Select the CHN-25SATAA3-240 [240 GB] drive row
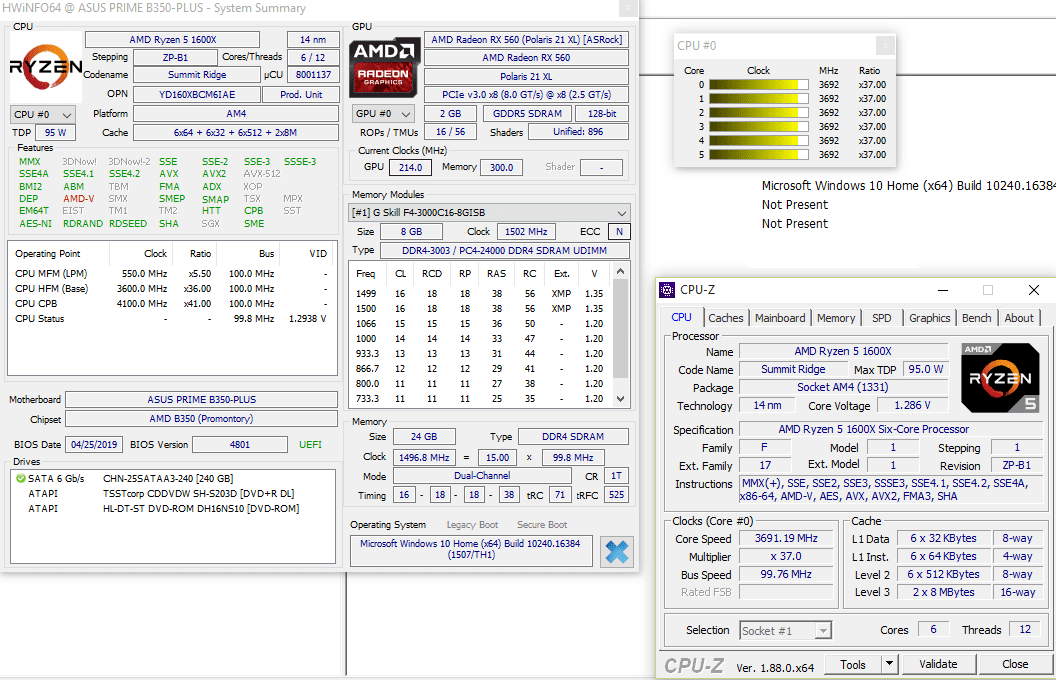The image size is (1056, 680). [172, 479]
